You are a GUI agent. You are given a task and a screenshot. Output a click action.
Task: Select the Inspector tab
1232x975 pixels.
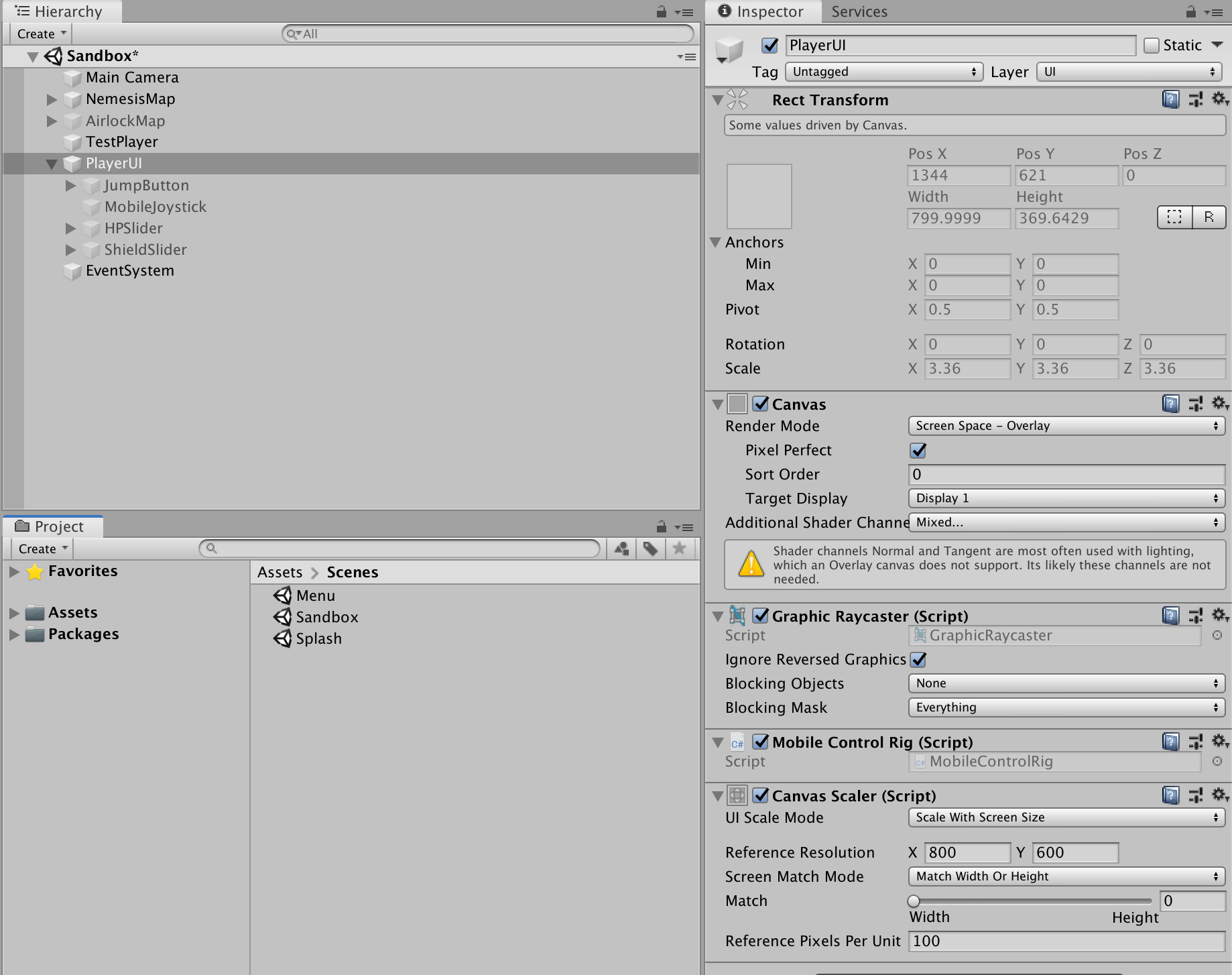(763, 11)
